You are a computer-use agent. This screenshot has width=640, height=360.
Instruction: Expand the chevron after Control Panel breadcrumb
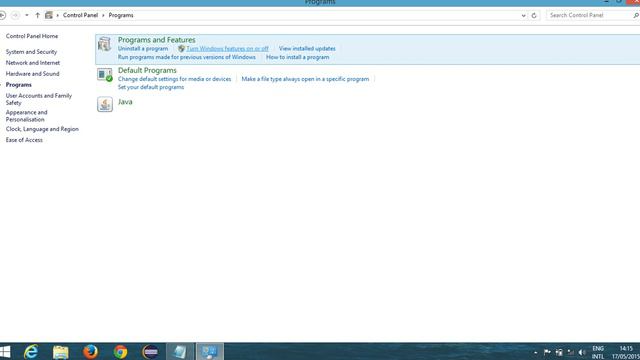(103, 15)
